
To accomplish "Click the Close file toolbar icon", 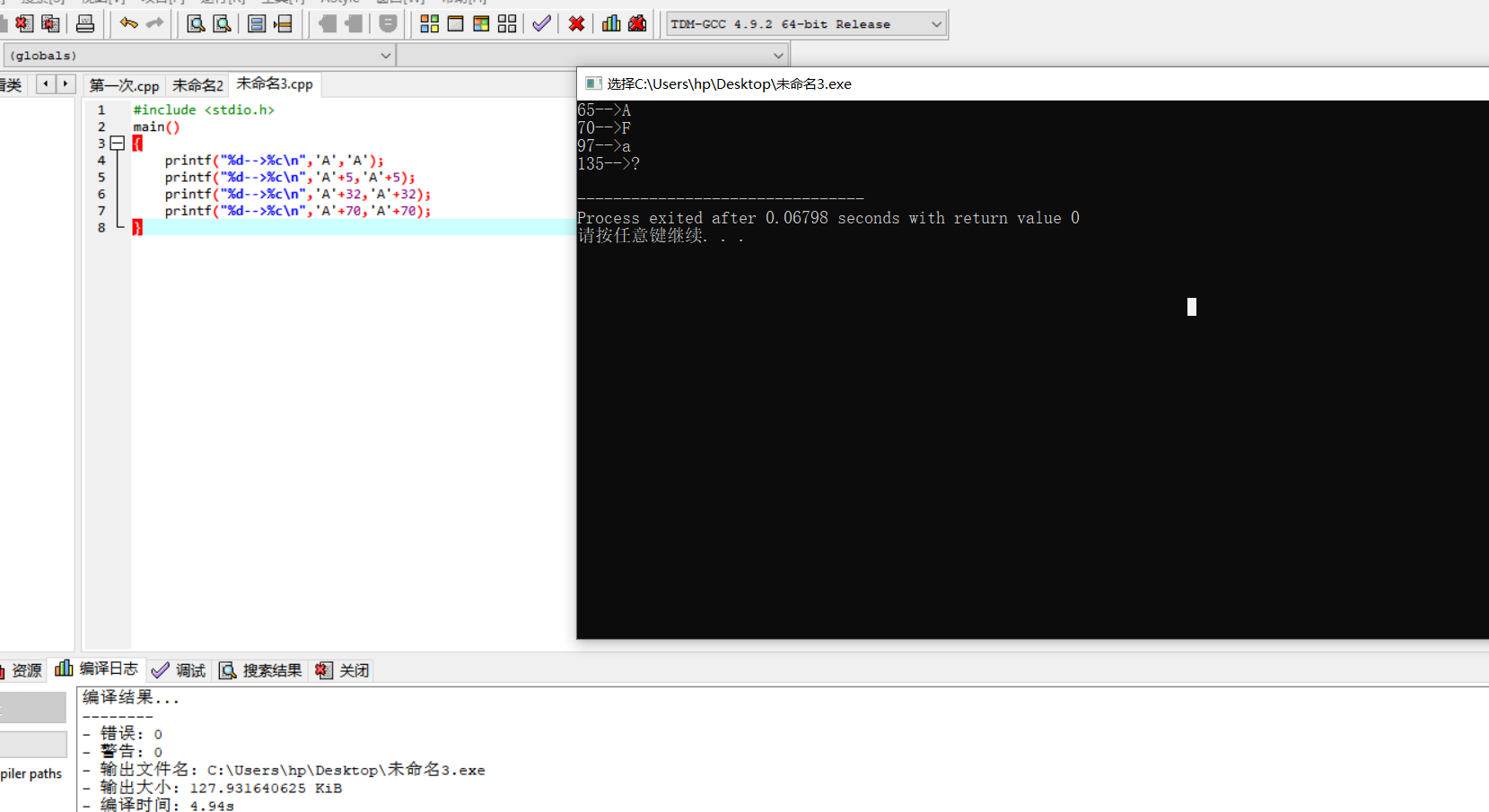I will pyautogui.click(x=24, y=23).
